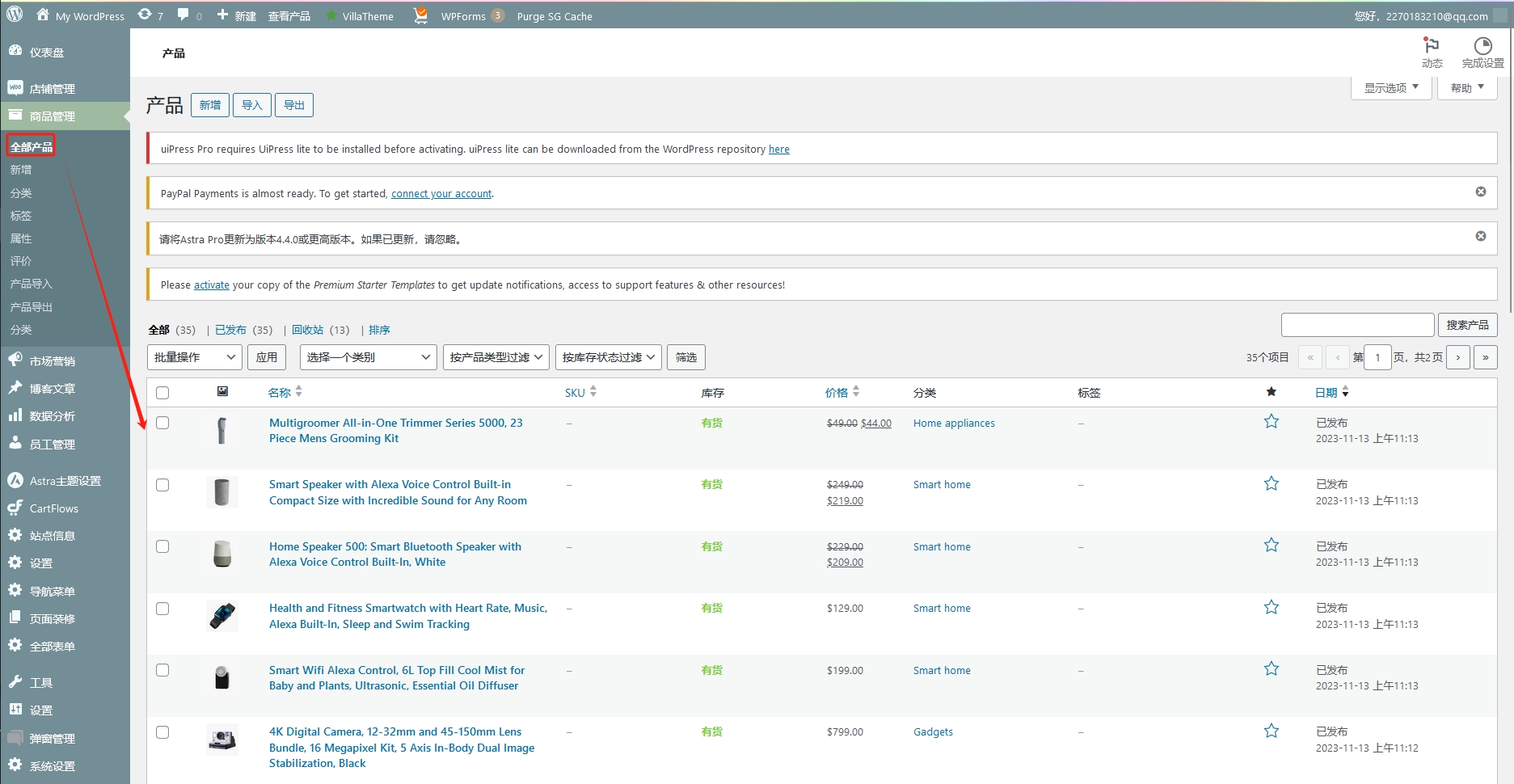This screenshot has width=1514, height=784.
Task: Show 已发布 published products
Action: tap(230, 330)
